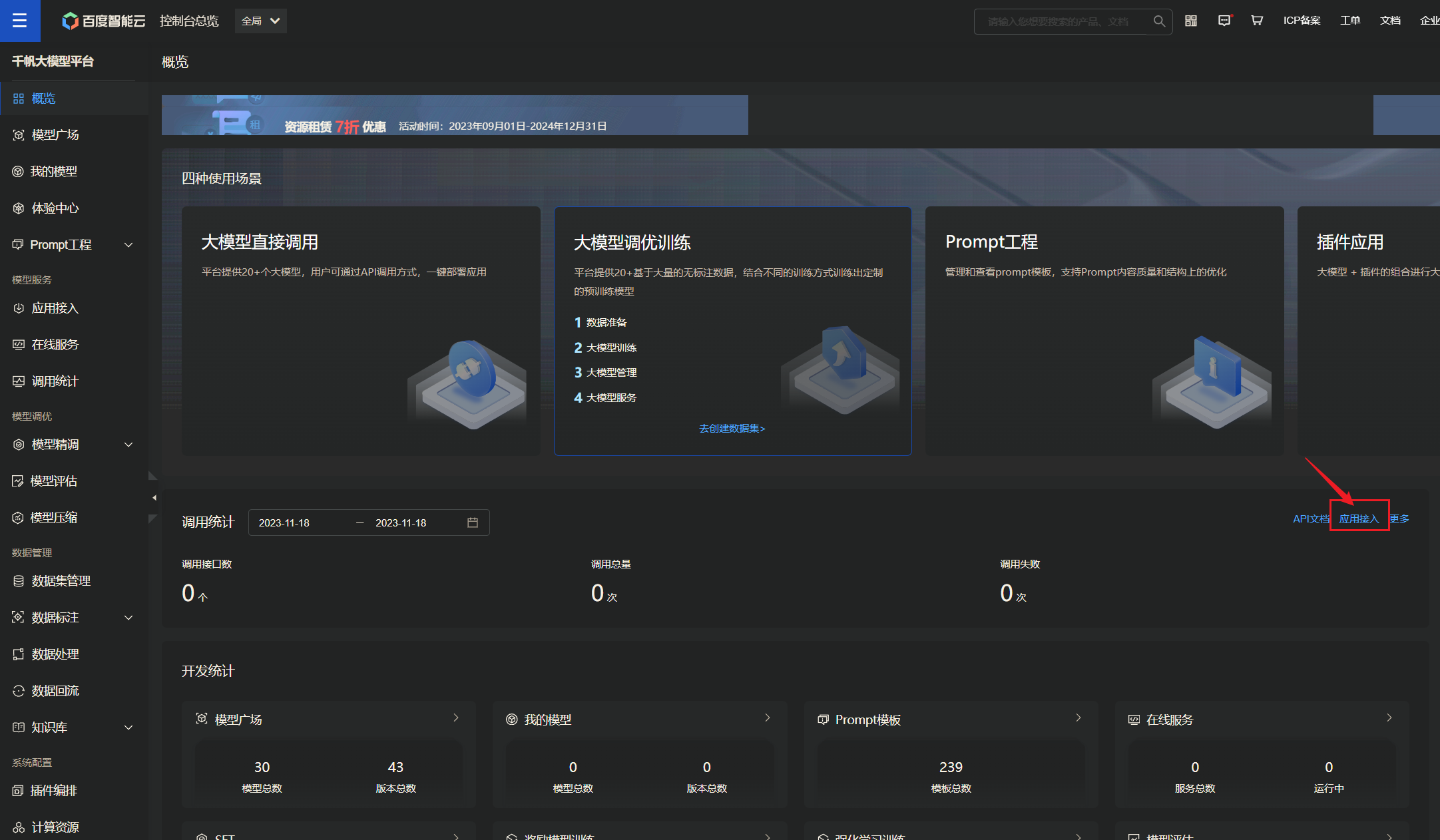Click the 数据处理 sidebar icon
Image resolution: width=1440 pixels, height=840 pixels.
[x=19, y=654]
